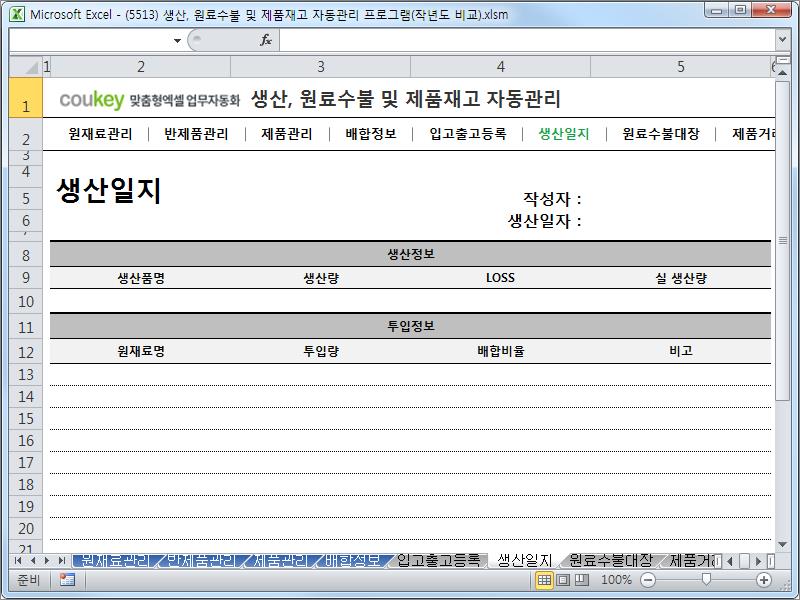
Task: Open the Name Box dropdown arrow
Action: click(177, 40)
